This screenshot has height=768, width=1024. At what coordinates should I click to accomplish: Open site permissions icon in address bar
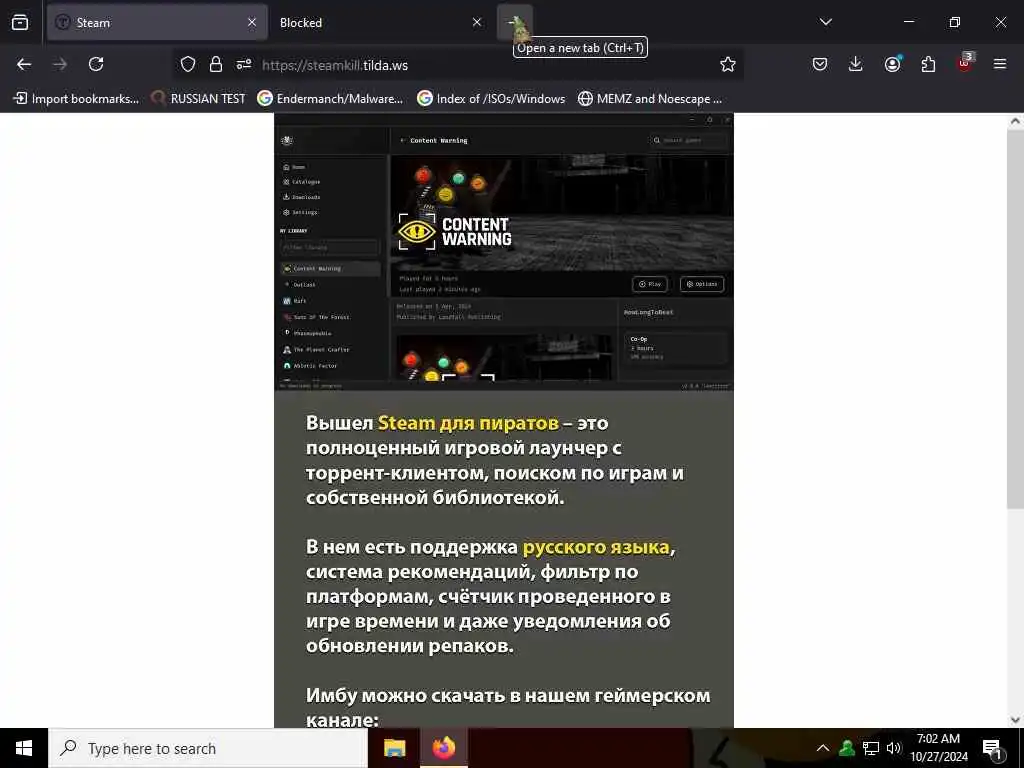coord(244,64)
